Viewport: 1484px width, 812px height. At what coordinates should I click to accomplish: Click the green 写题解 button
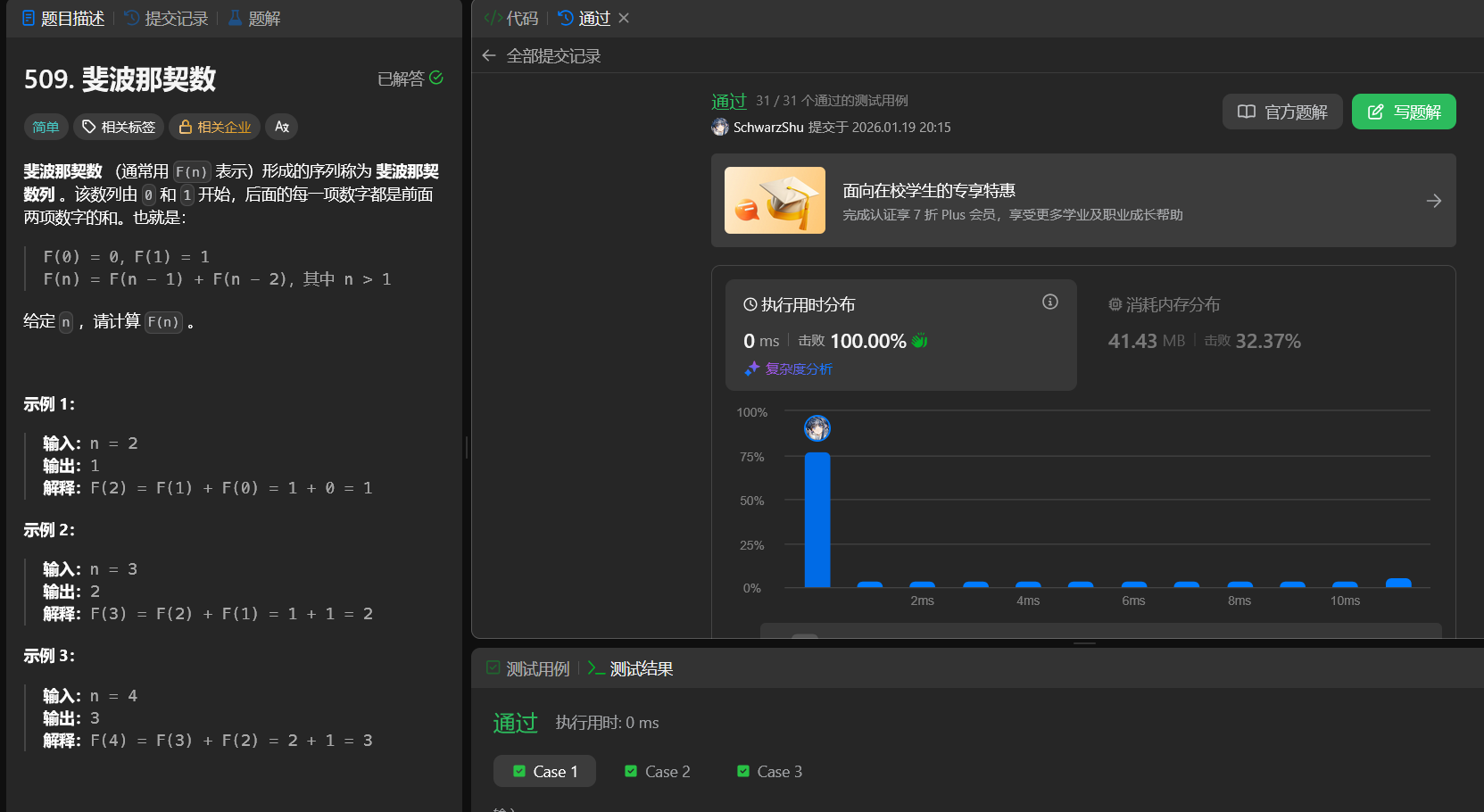(x=1404, y=112)
